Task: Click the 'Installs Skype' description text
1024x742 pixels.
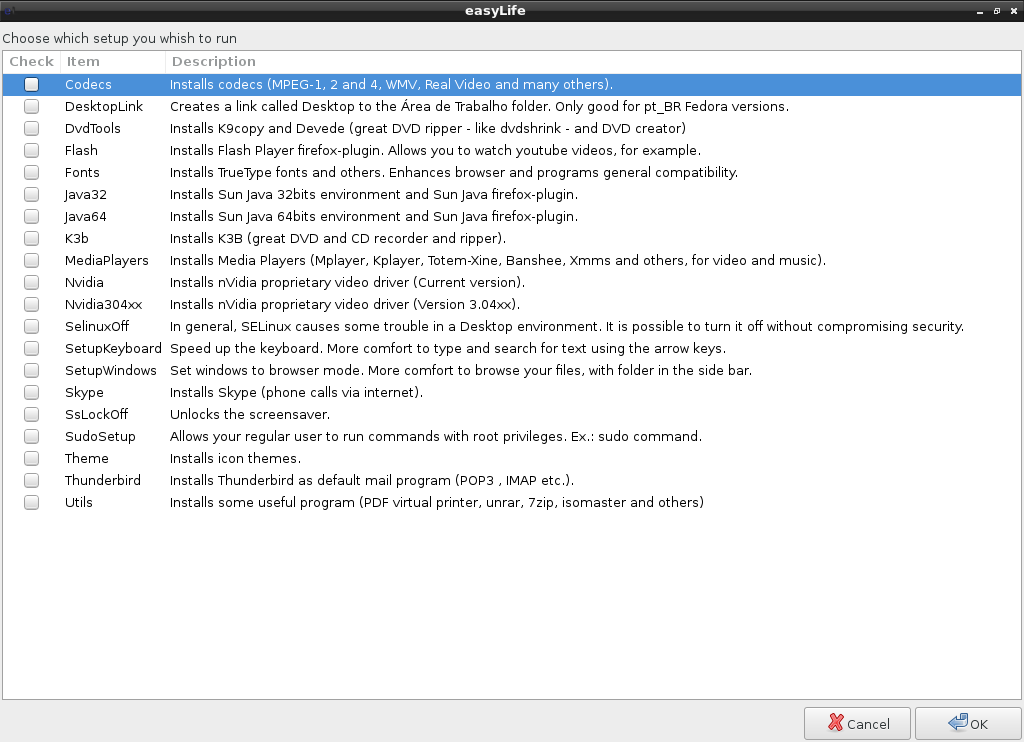Action: tap(296, 393)
